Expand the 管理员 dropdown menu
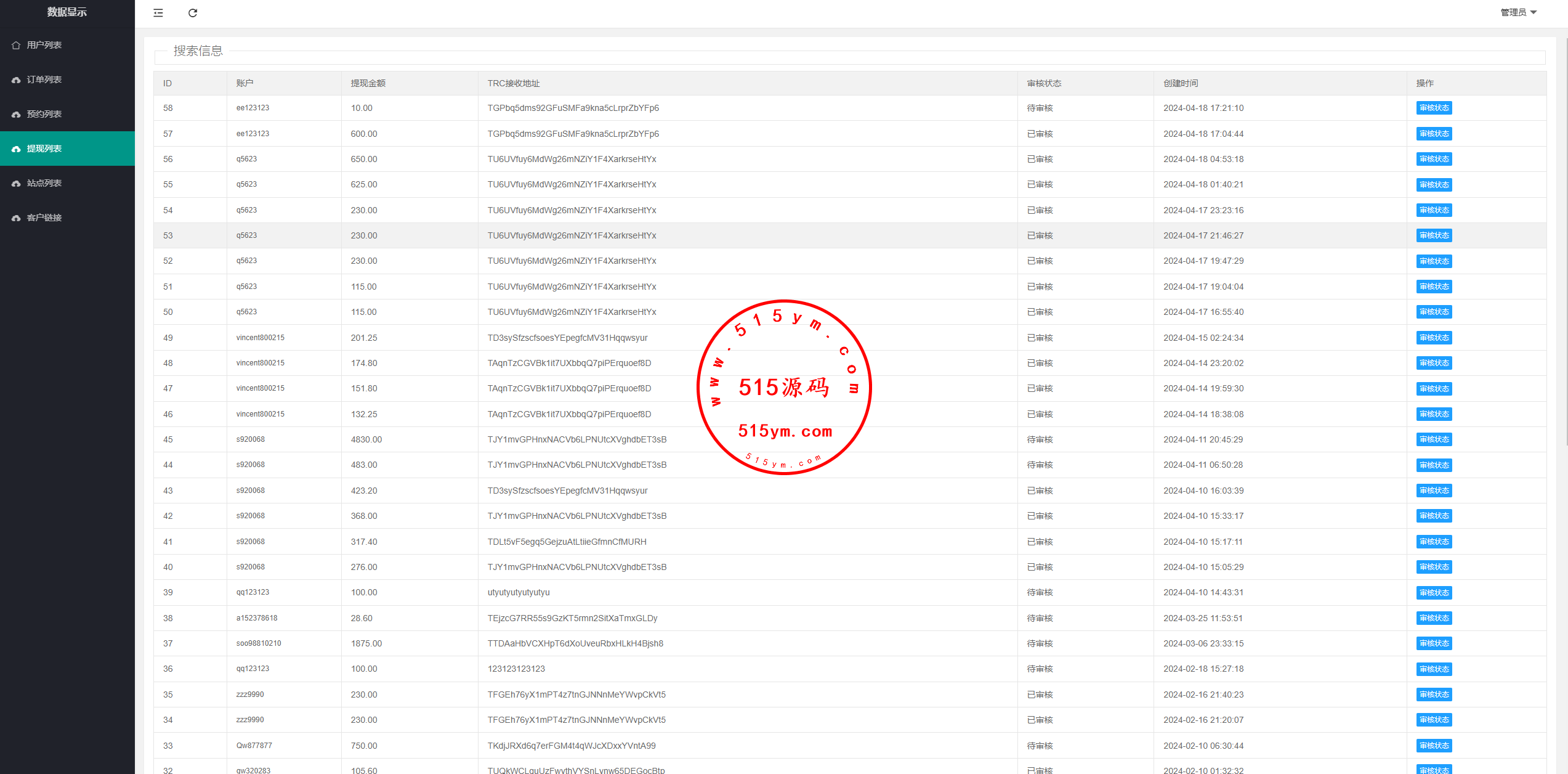 coord(1518,12)
